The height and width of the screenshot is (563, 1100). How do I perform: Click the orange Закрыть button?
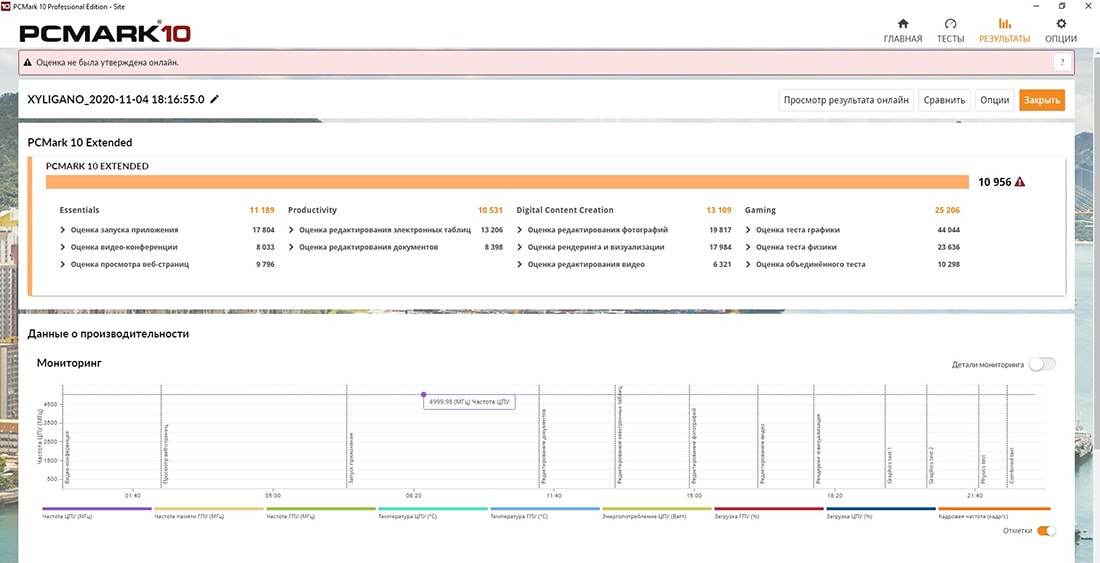pos(1041,100)
